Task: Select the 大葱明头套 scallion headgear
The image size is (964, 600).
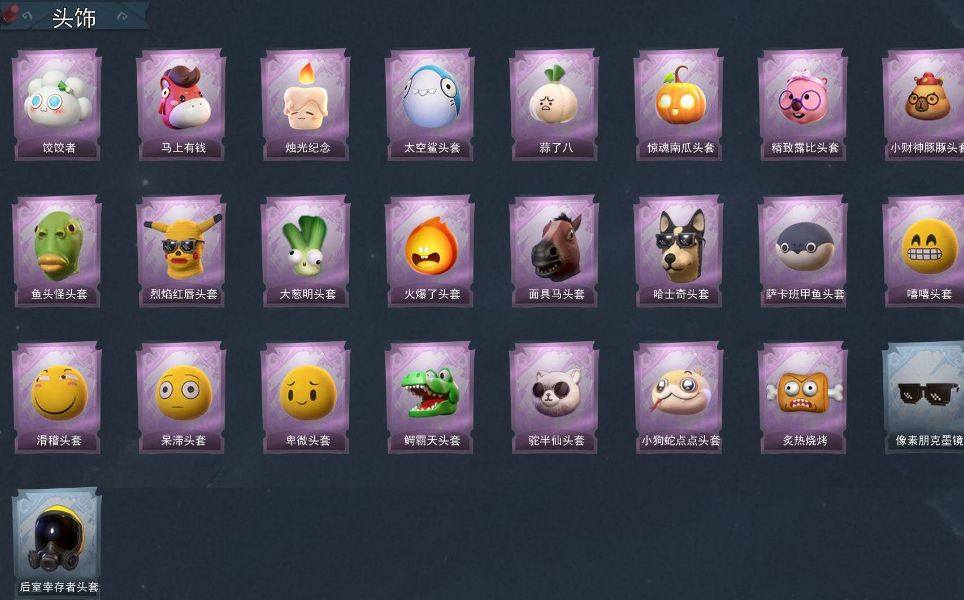Action: coord(306,251)
